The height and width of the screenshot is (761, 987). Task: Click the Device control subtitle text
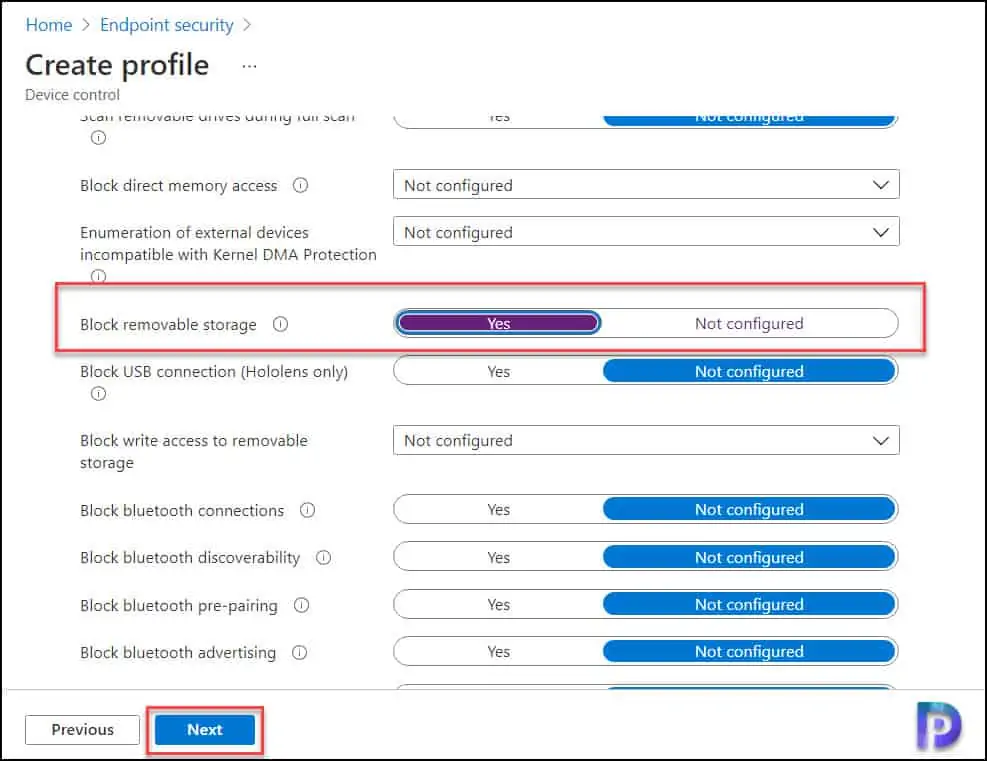pos(72,95)
